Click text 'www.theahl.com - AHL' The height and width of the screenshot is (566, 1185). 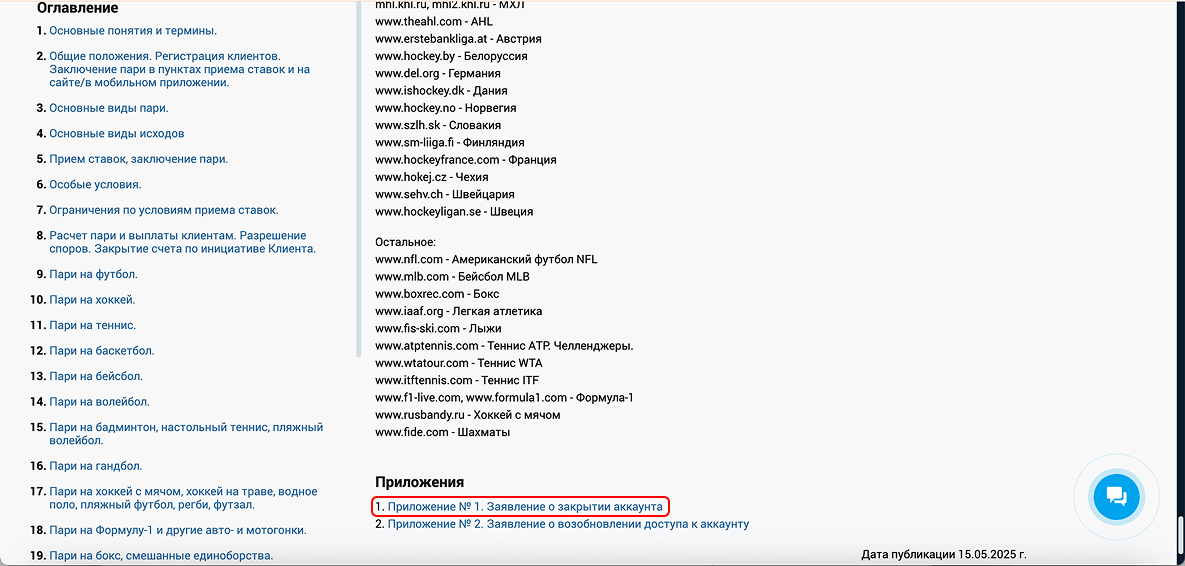pos(434,22)
